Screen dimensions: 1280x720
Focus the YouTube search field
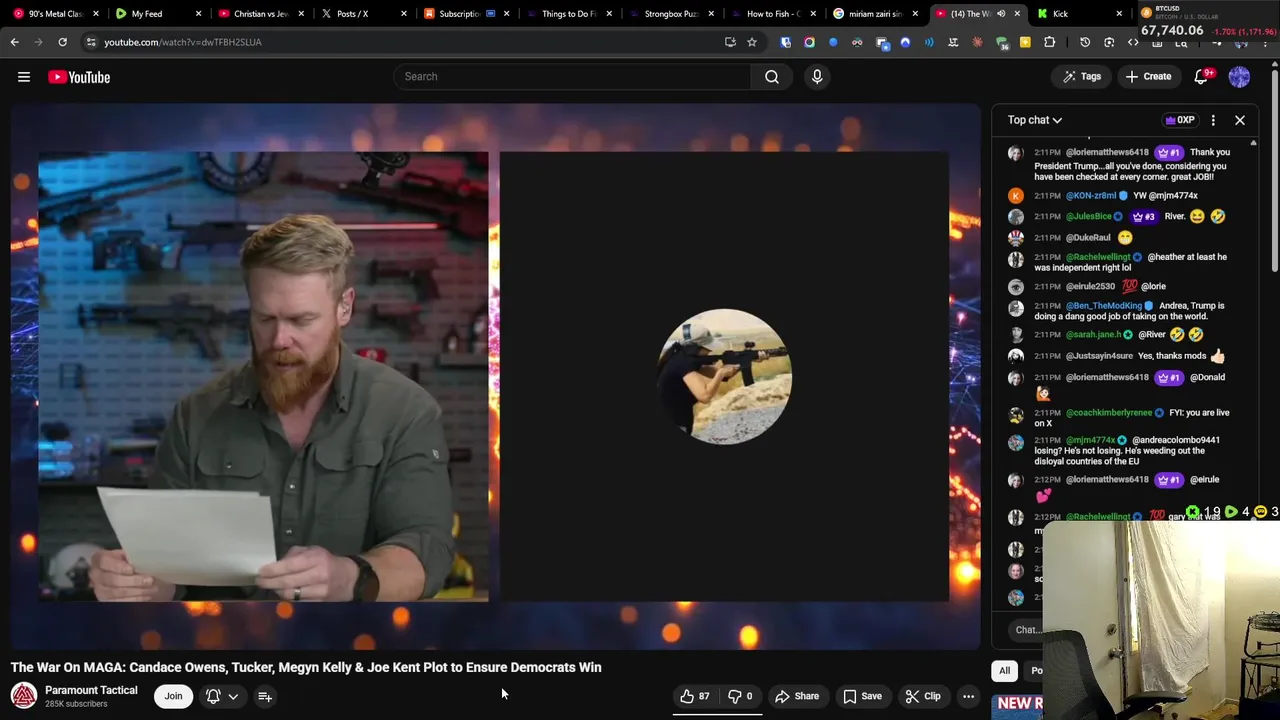pyautogui.click(x=572, y=77)
